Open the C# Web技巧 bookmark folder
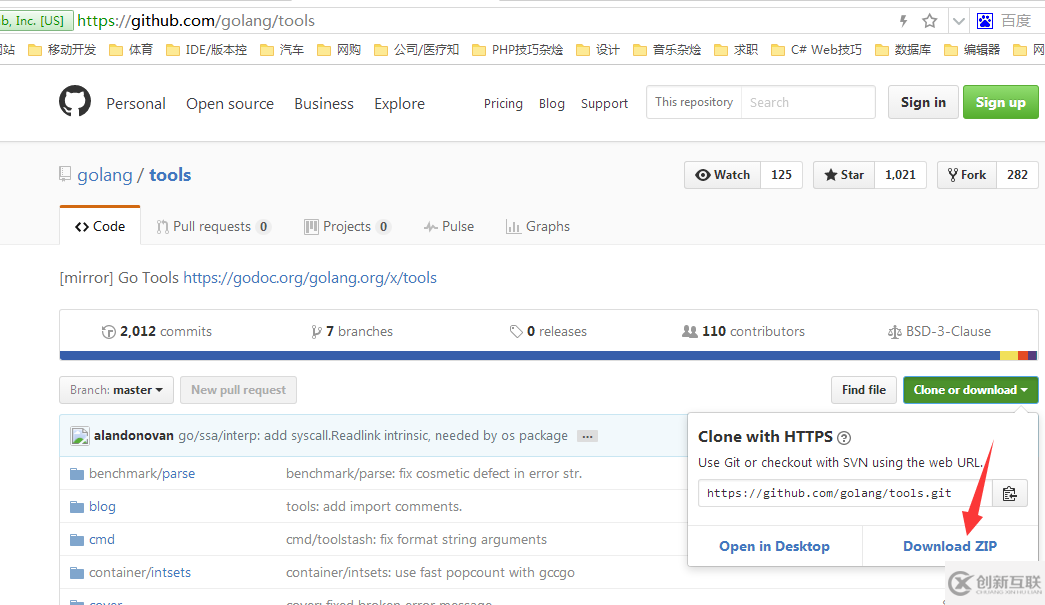Screen dimensions: 1045x605 coord(816,50)
